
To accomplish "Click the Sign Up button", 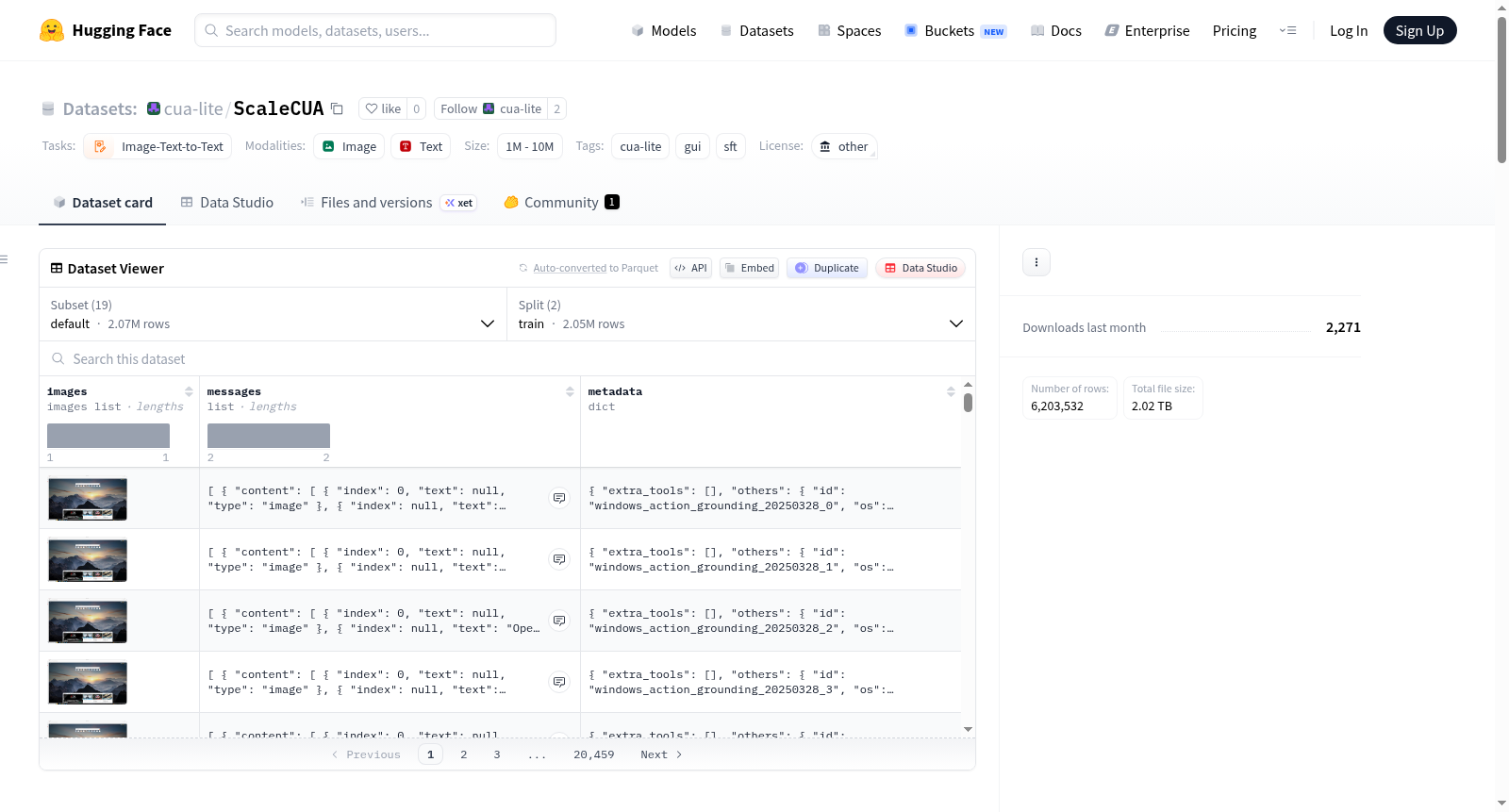I will coord(1419,30).
